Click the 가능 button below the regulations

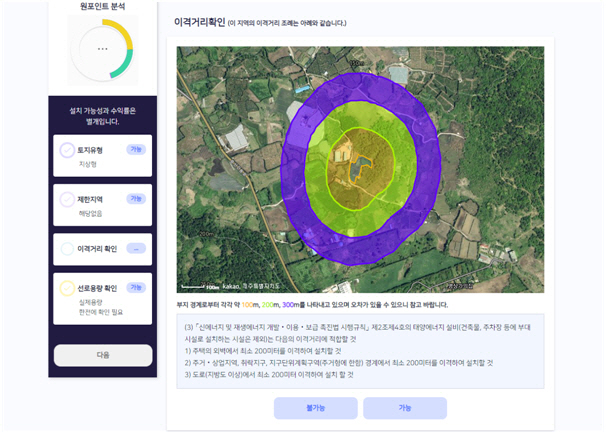[405, 408]
